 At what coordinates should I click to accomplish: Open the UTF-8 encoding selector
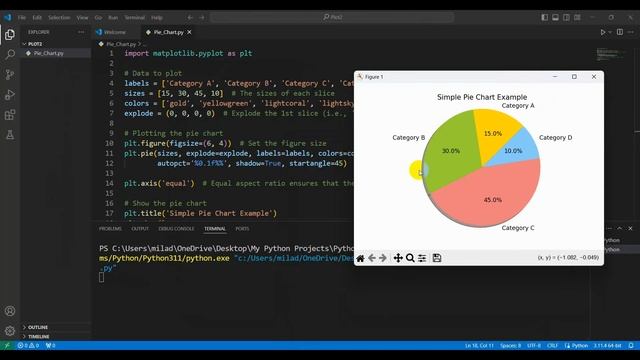pos(534,345)
